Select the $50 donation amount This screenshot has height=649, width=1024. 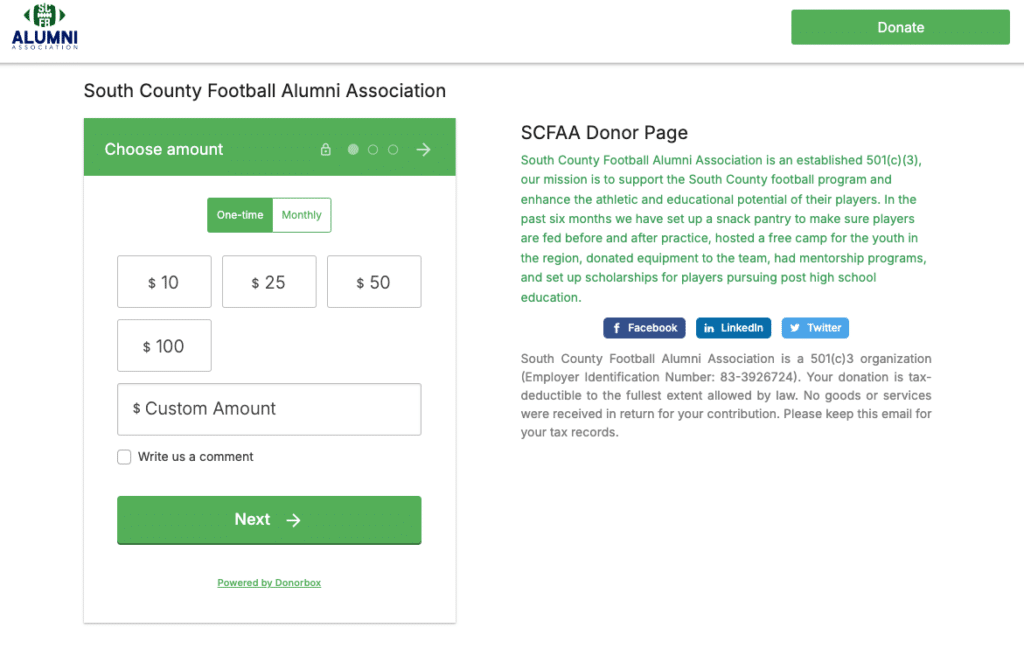click(x=373, y=281)
